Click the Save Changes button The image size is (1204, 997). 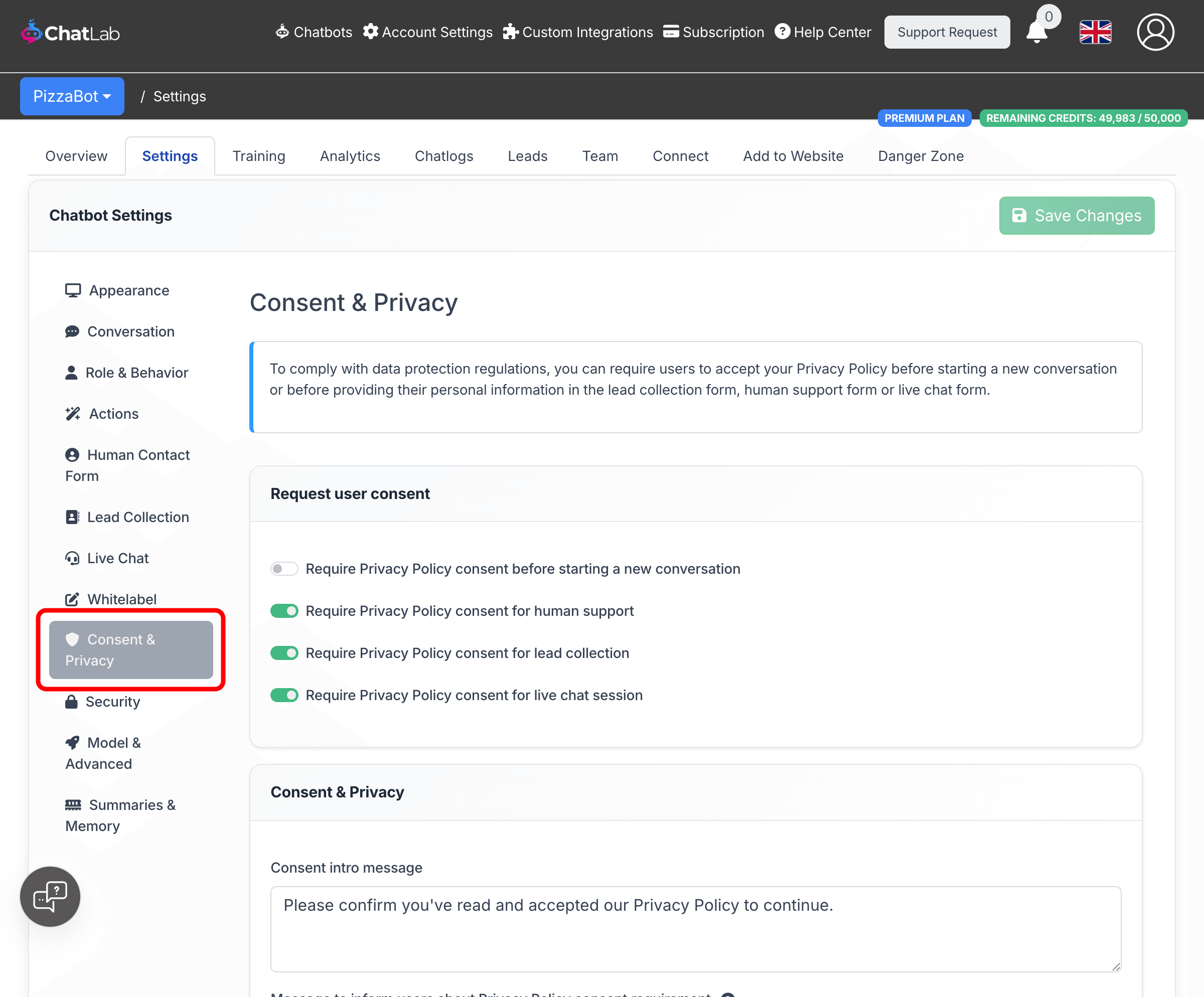(1076, 216)
